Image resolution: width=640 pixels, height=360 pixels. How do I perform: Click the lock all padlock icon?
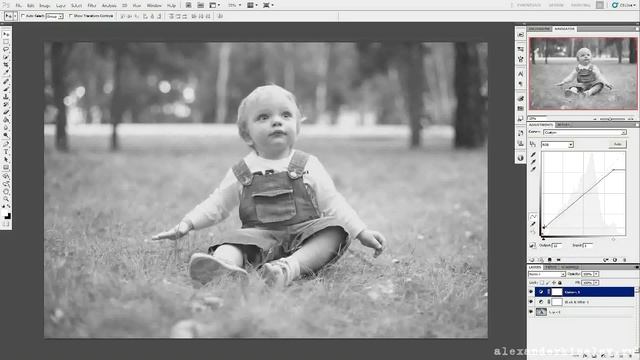pyautogui.click(x=560, y=282)
